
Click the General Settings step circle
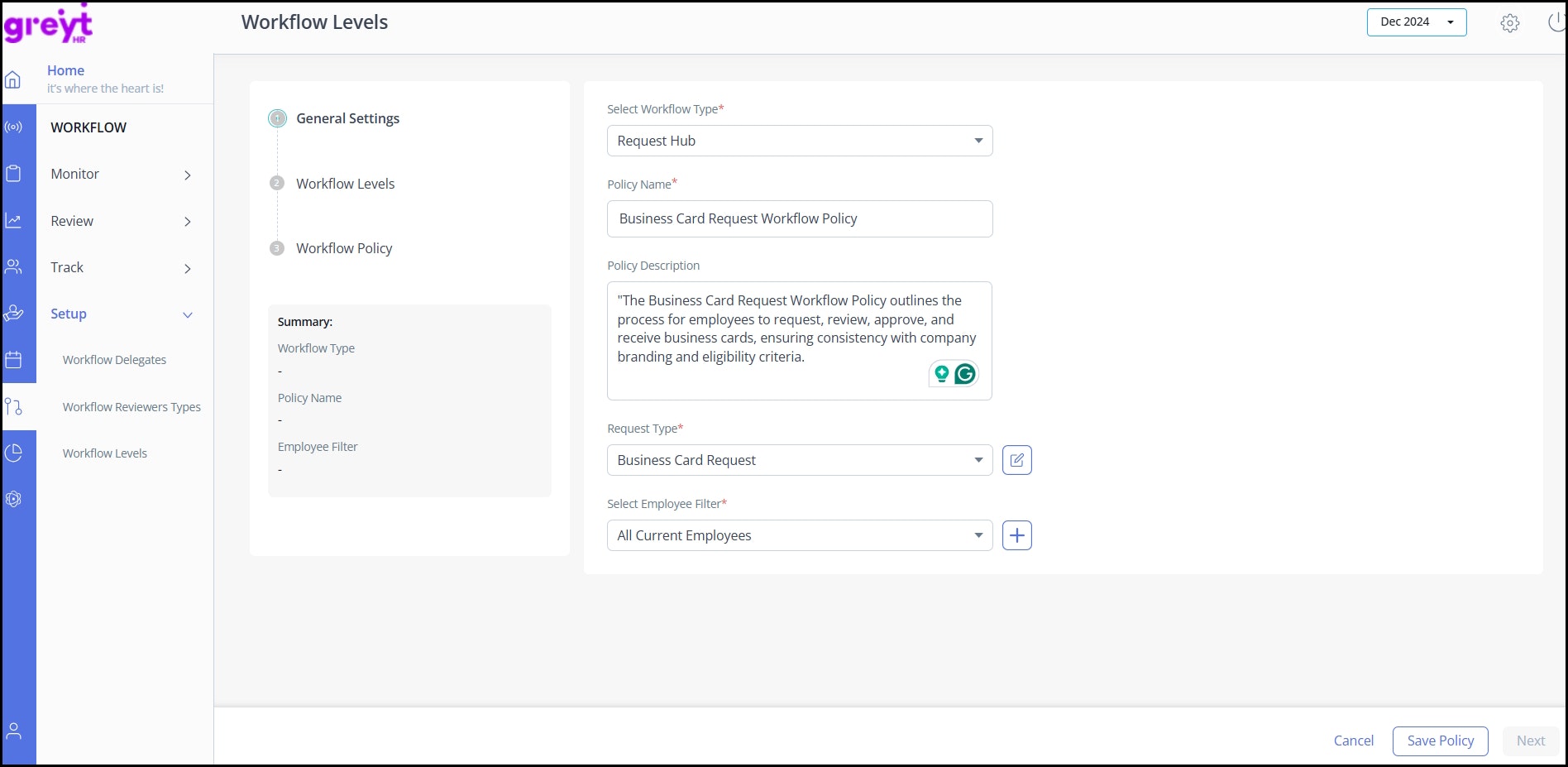click(x=277, y=118)
